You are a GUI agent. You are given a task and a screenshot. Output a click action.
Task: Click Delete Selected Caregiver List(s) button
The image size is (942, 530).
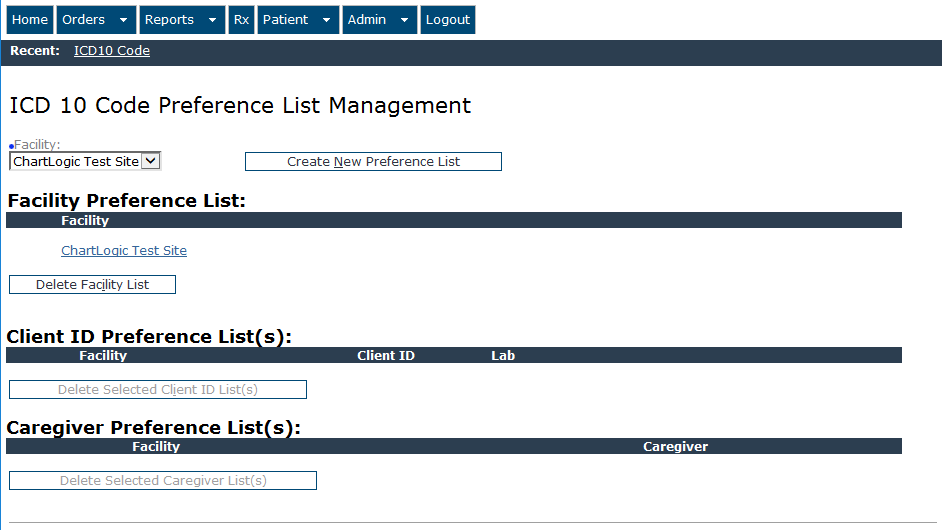tap(163, 480)
